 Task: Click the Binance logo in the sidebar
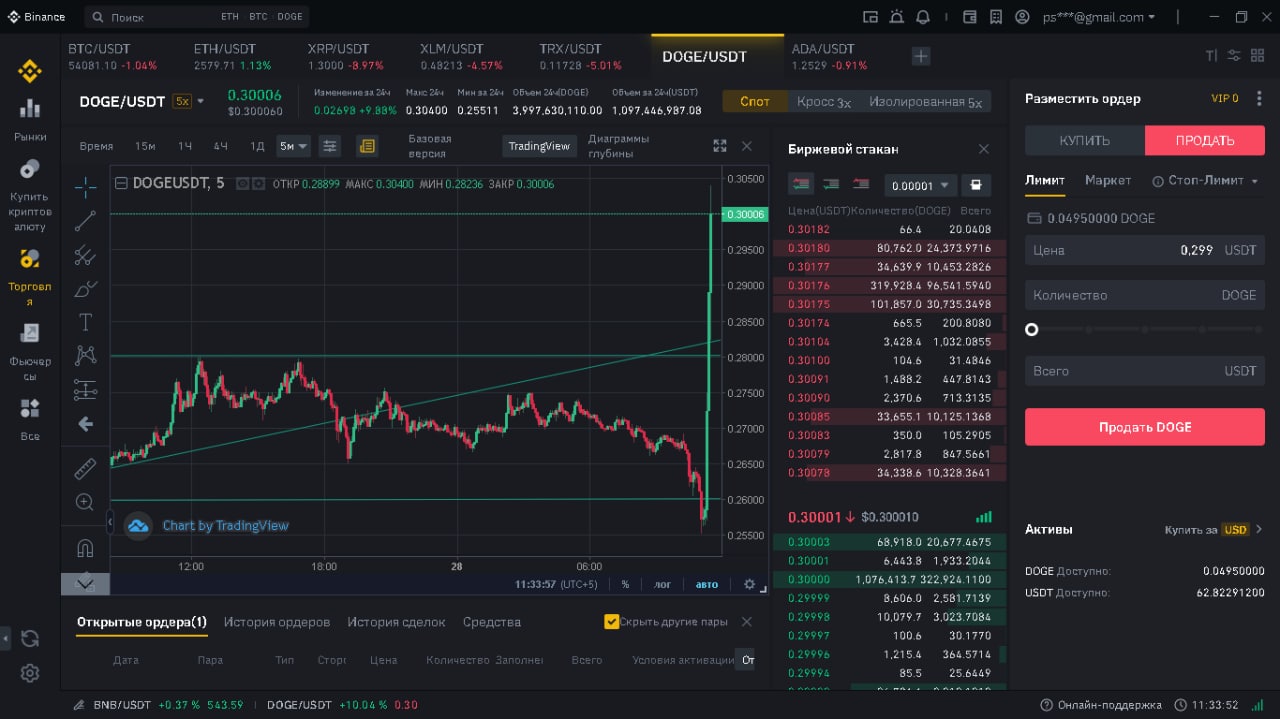[29, 72]
